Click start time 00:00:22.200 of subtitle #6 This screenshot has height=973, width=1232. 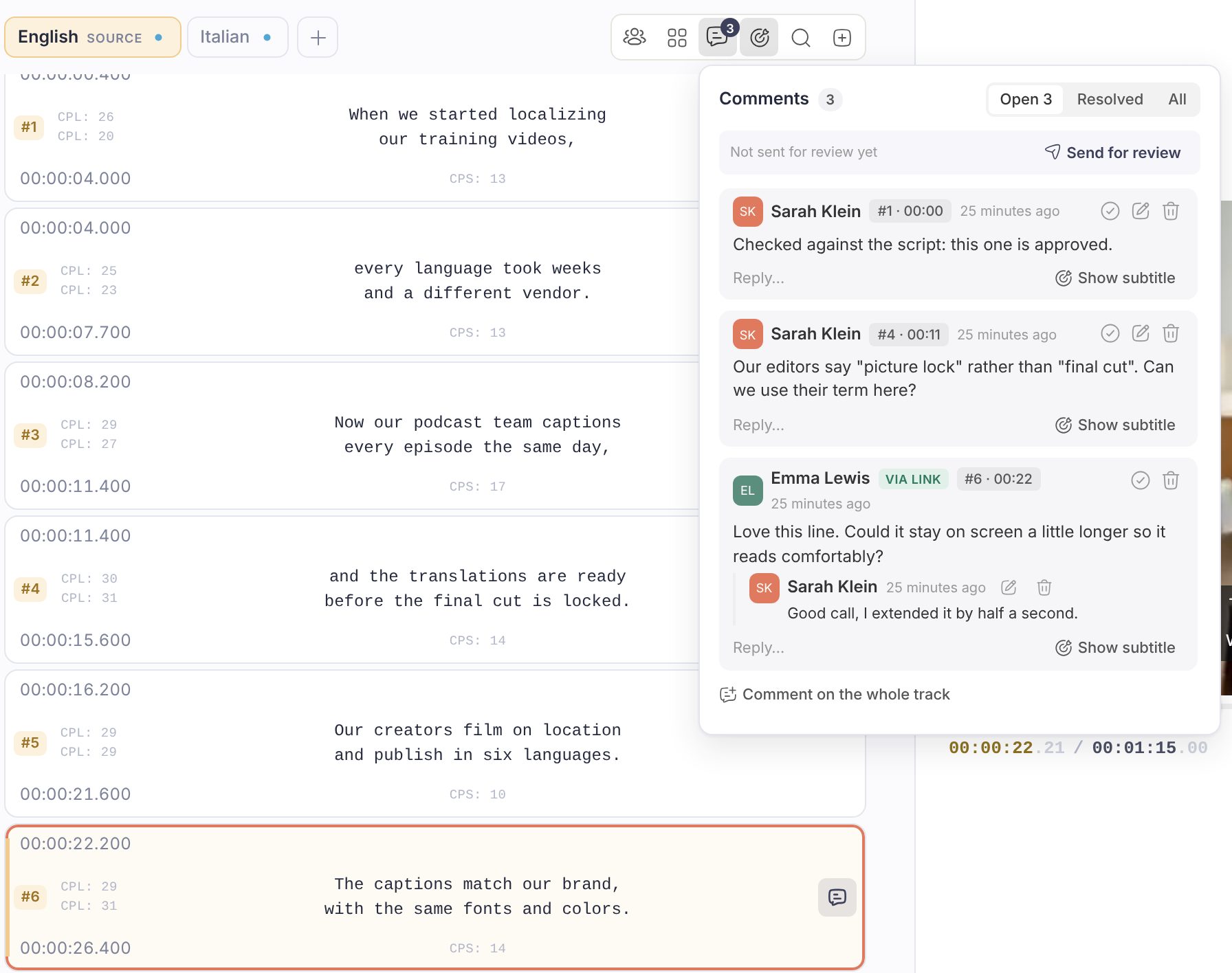click(76, 844)
